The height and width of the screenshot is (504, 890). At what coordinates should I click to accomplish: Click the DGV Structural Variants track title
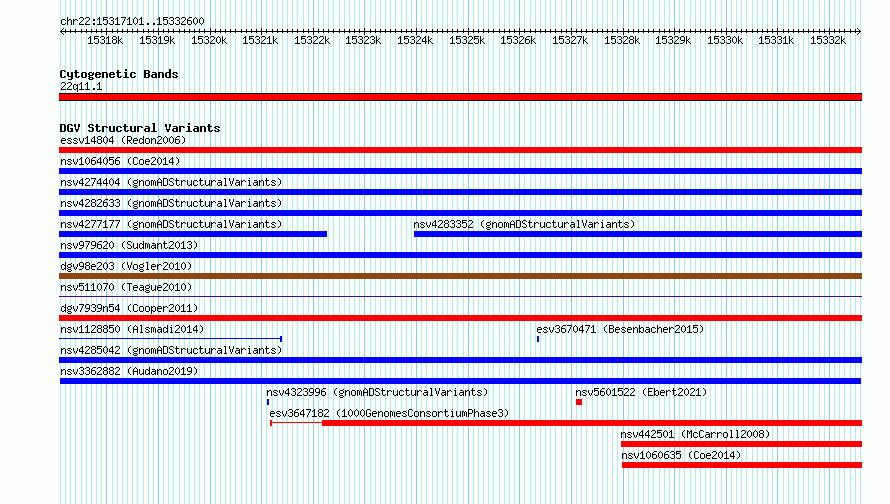click(140, 128)
